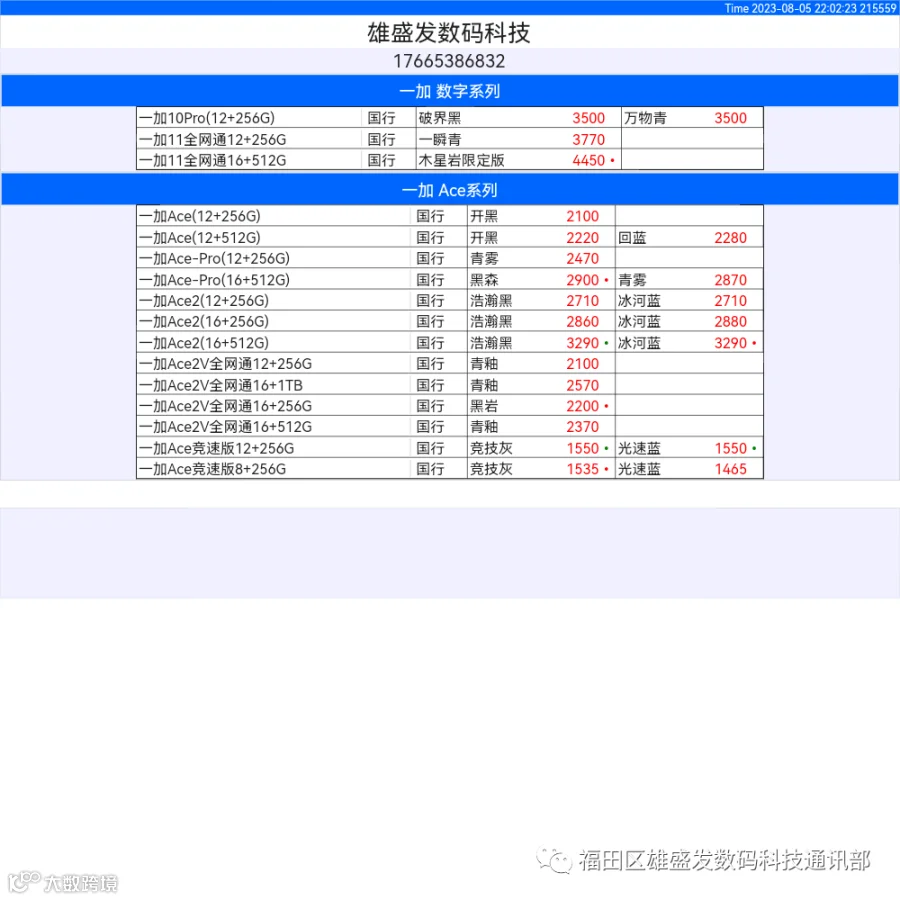The width and height of the screenshot is (900, 900).
Task: Select the 一加Ace-Pro(16+512G) row name
Action: 214,280
